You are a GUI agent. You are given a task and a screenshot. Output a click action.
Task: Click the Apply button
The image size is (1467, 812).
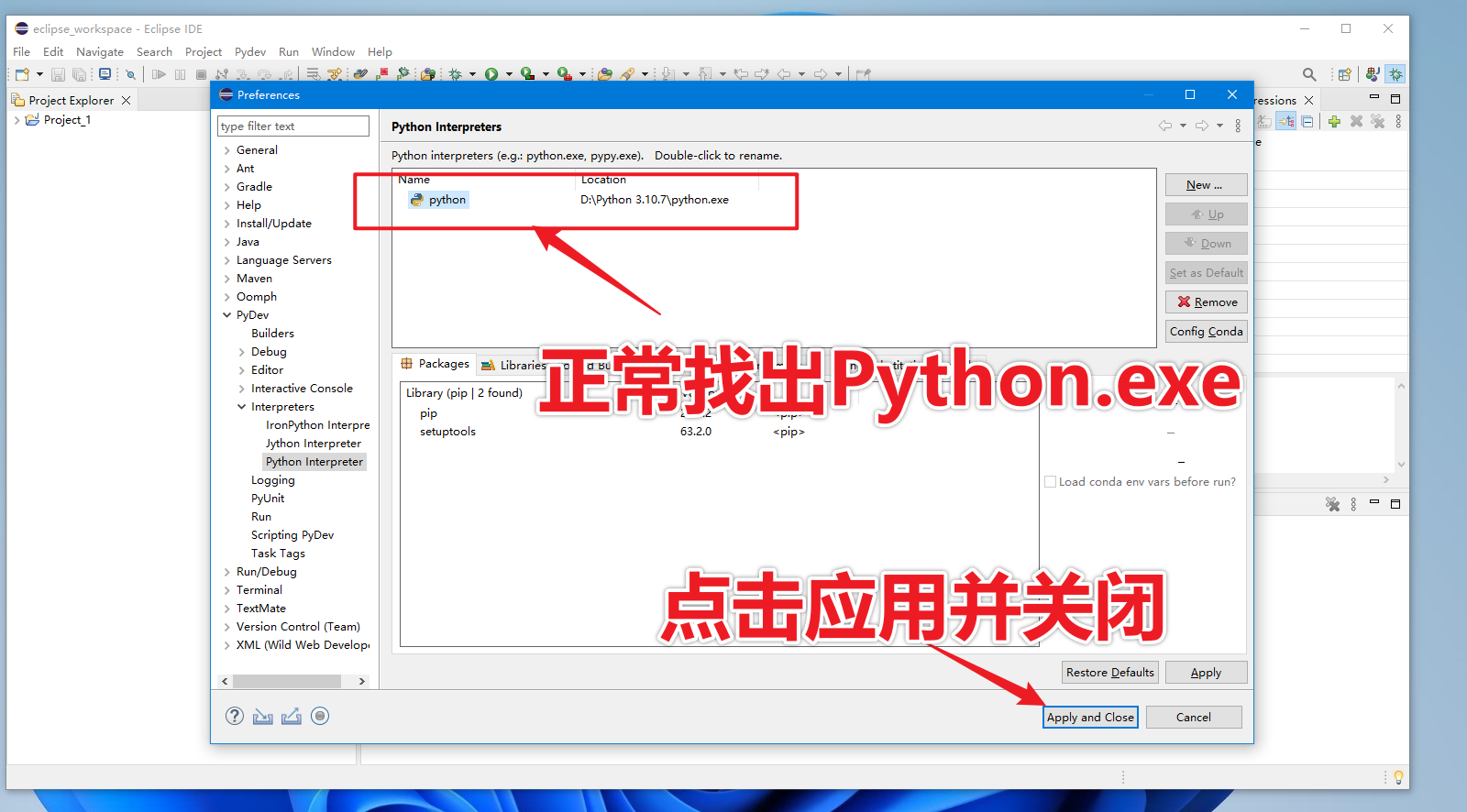1206,673
